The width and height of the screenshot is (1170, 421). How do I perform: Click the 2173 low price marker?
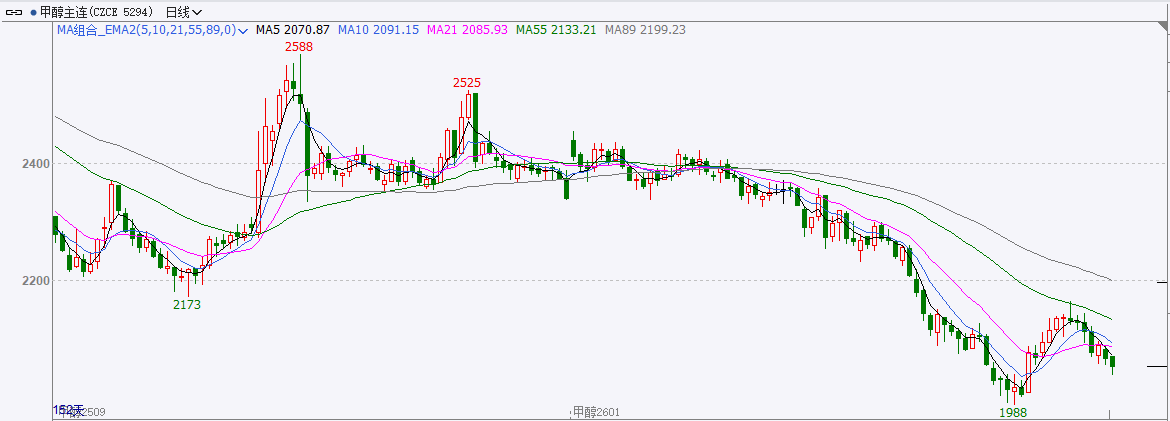coord(187,304)
